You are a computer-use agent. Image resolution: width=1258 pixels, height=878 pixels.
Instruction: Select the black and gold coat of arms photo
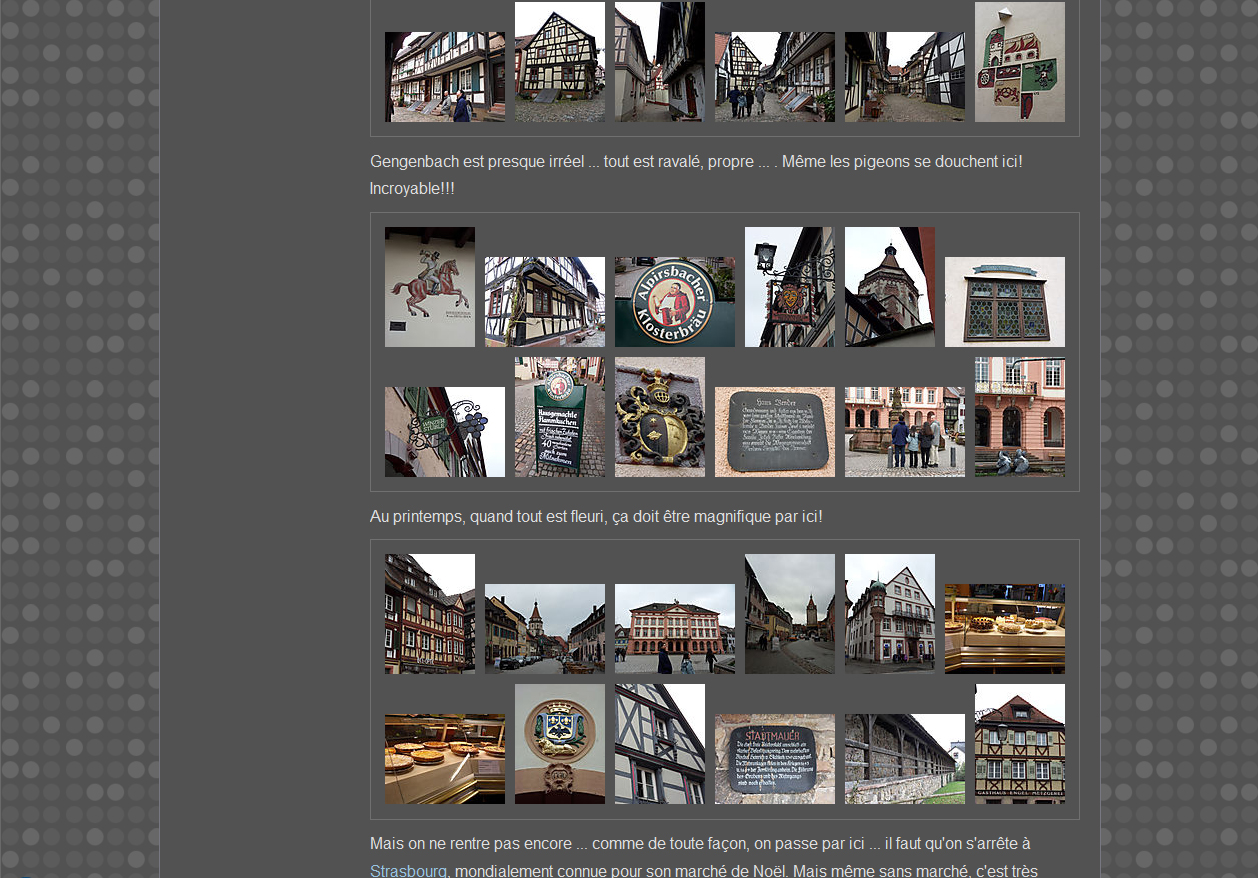click(659, 417)
